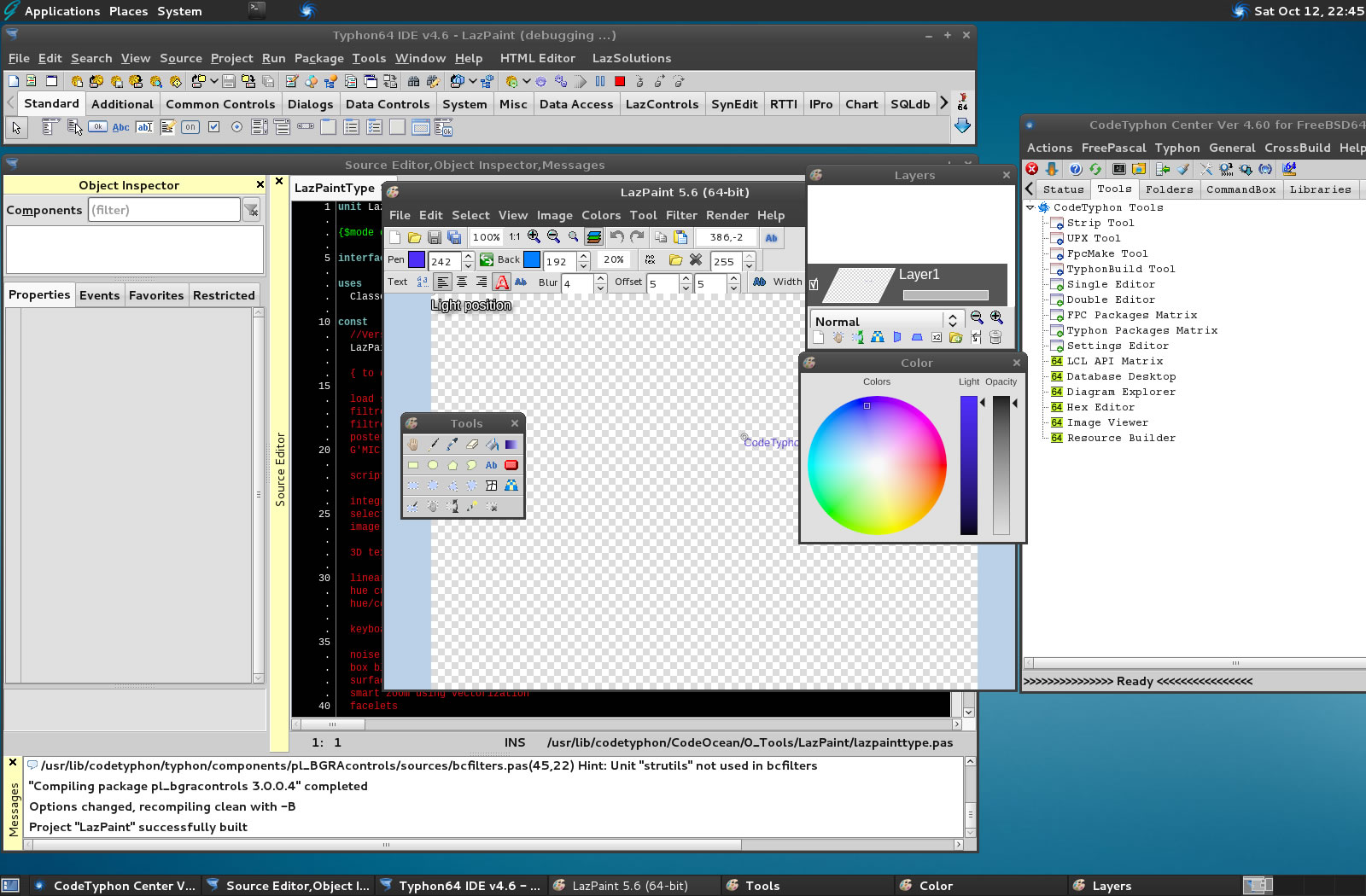The height and width of the screenshot is (896, 1366).
Task: Switch to CodeTyphon Center taskbar button
Action: click(116, 886)
